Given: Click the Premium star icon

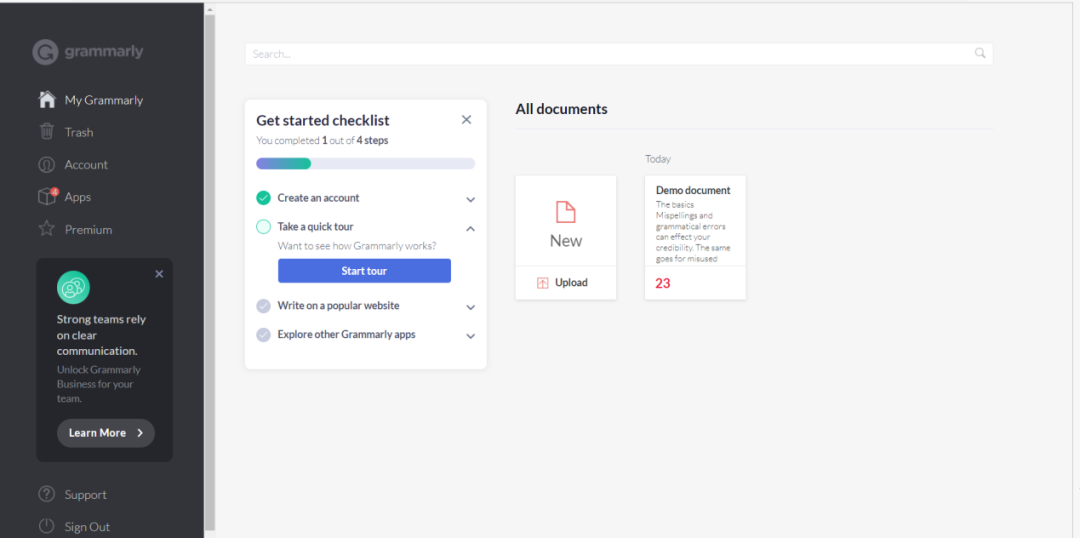Looking at the screenshot, I should click(x=46, y=229).
